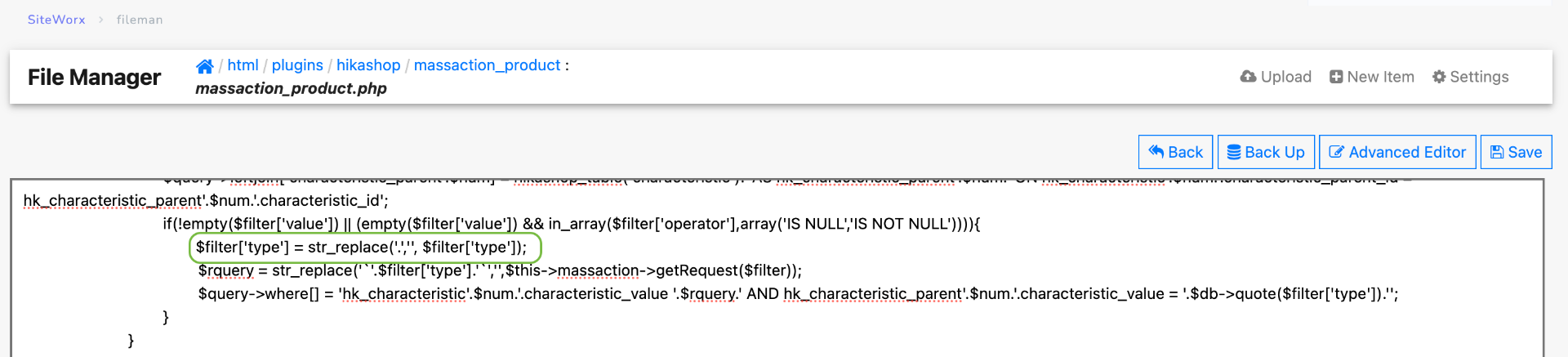The image size is (1568, 357).
Task: Click the File Manager heading
Action: pyautogui.click(x=94, y=77)
